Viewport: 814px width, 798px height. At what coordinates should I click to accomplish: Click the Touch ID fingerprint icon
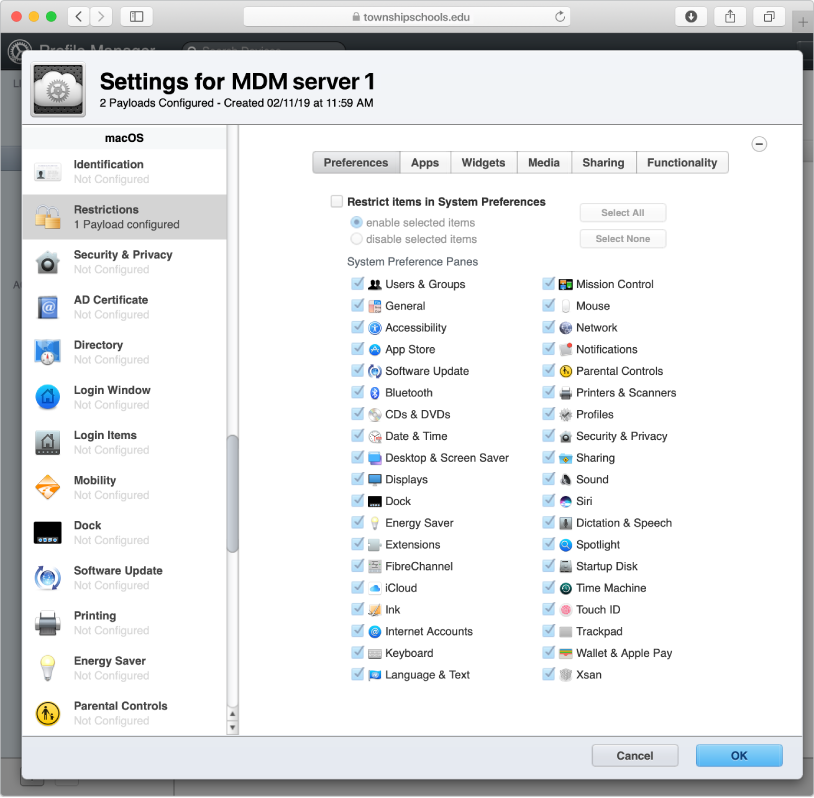565,610
